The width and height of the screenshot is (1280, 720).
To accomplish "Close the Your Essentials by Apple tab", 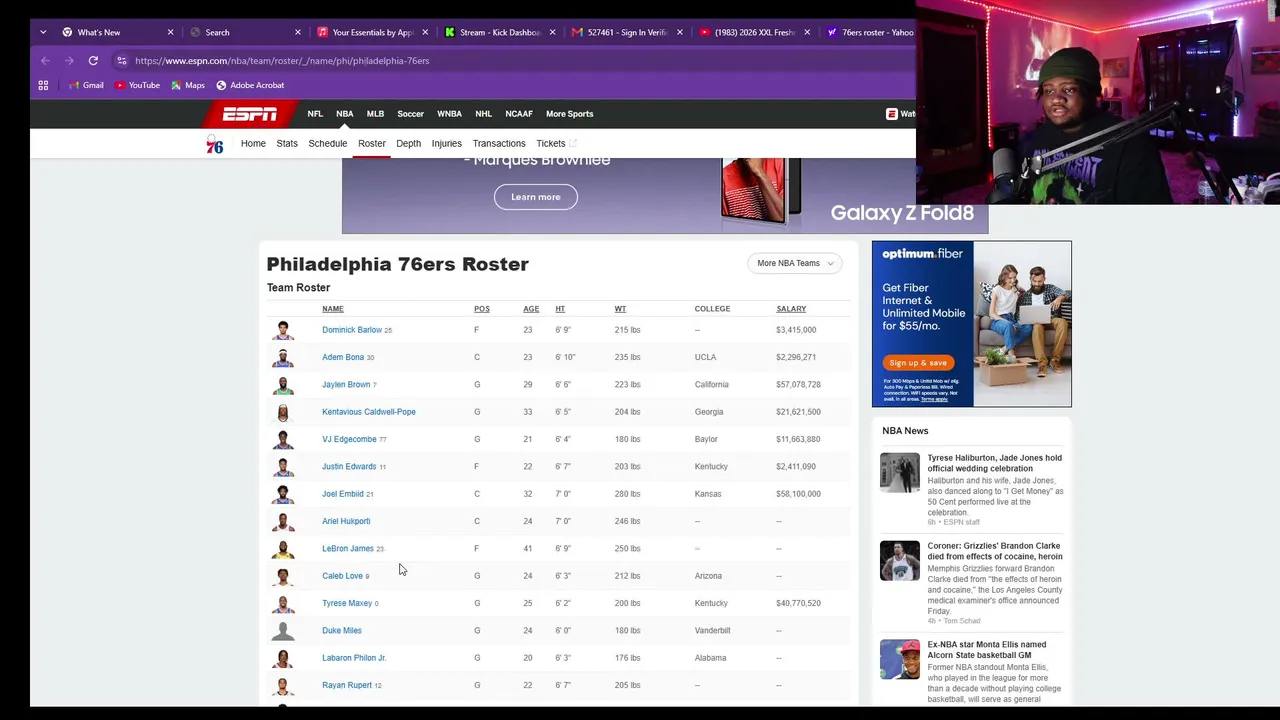I will (425, 32).
